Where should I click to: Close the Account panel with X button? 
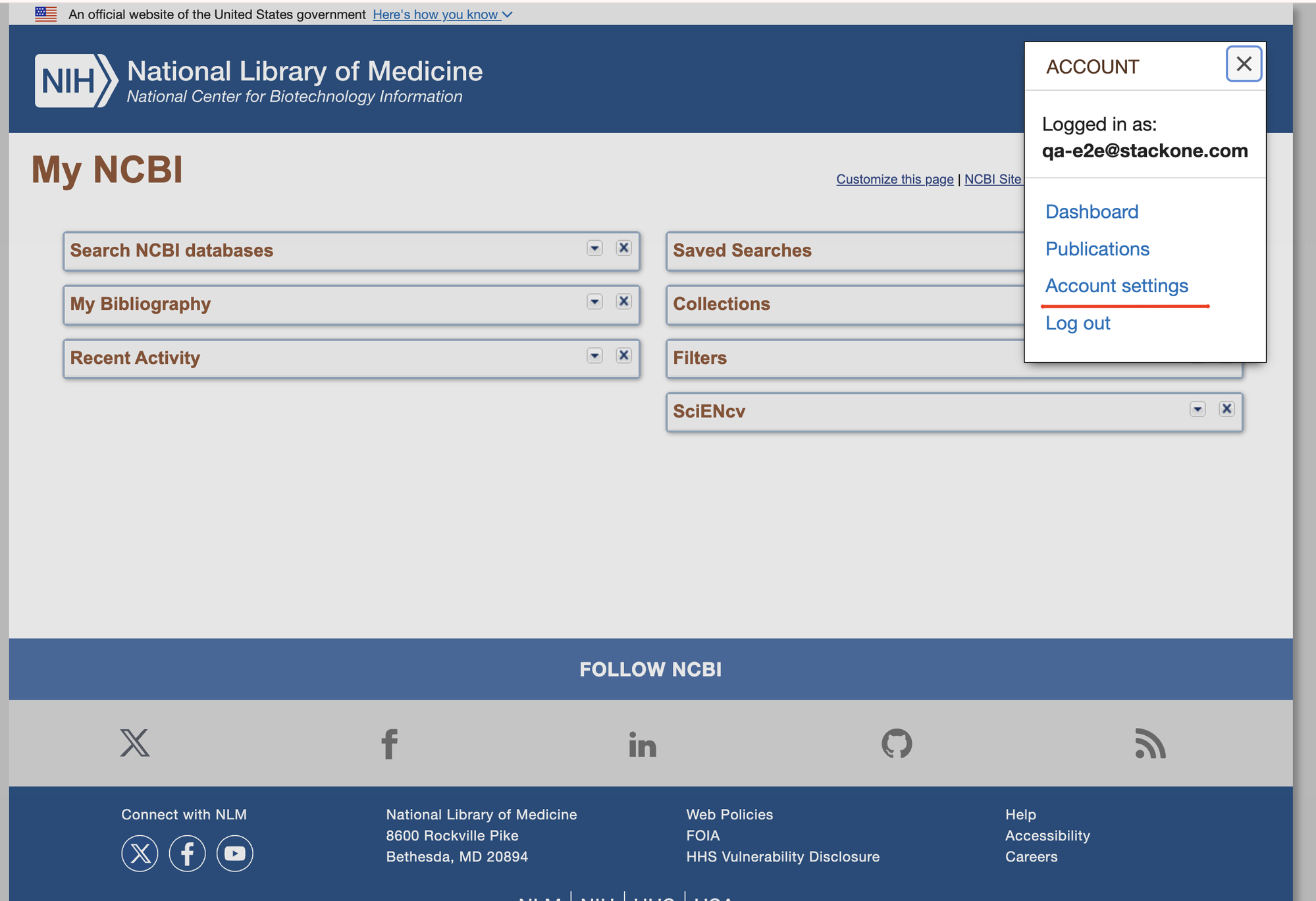pyautogui.click(x=1244, y=64)
